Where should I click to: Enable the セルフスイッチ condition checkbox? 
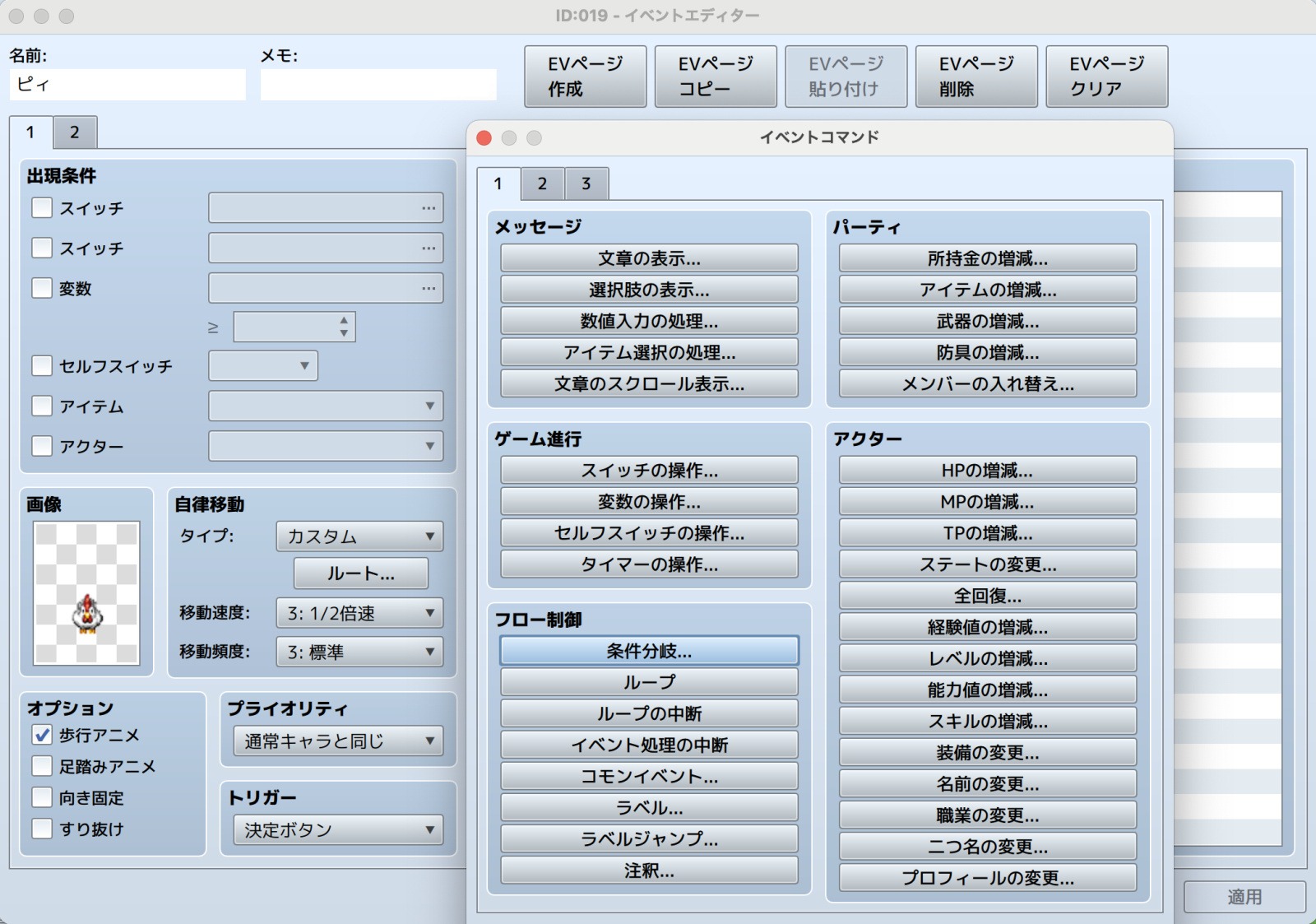click(42, 365)
